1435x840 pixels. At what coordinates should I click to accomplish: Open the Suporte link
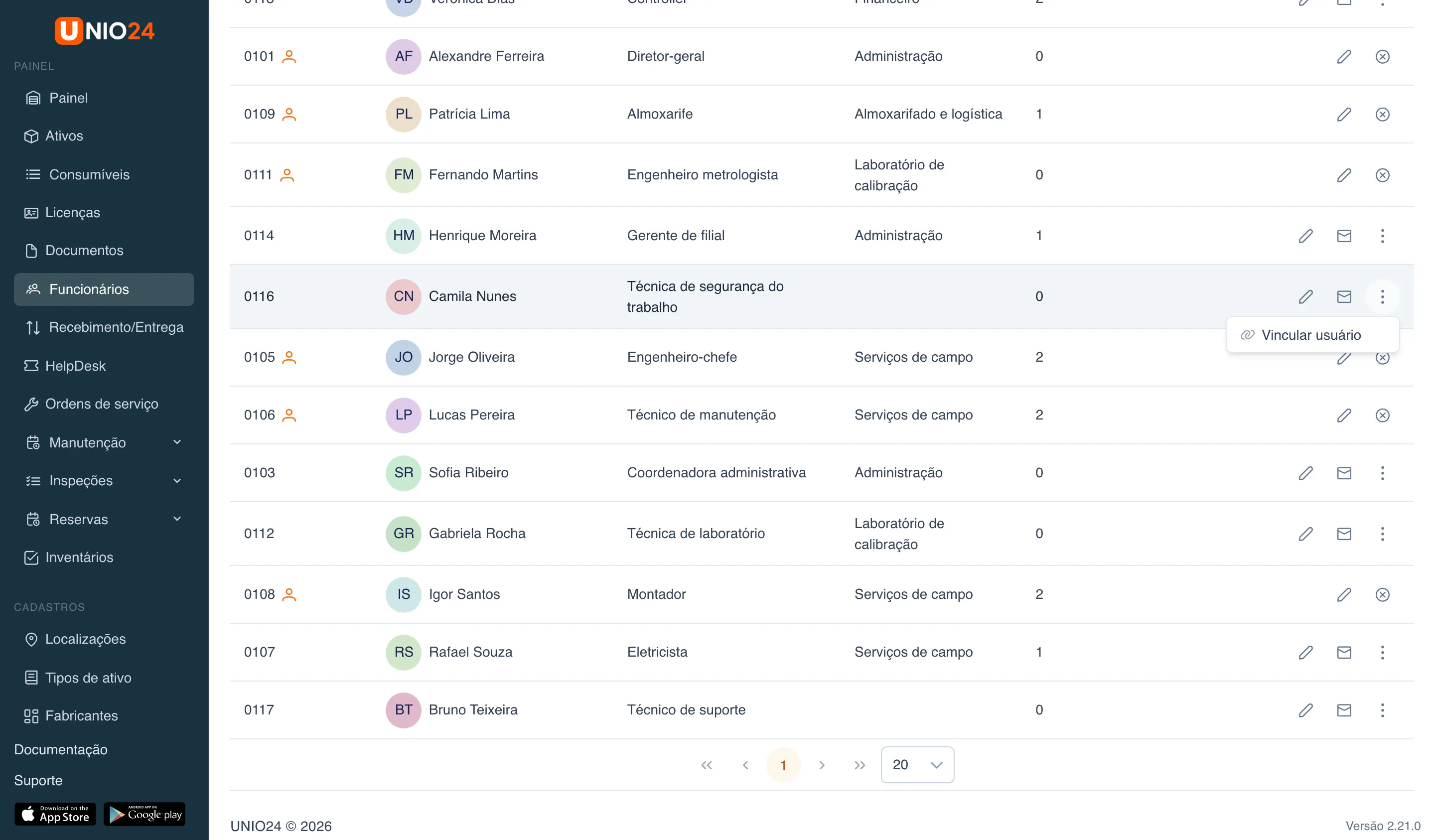pyautogui.click(x=38, y=780)
